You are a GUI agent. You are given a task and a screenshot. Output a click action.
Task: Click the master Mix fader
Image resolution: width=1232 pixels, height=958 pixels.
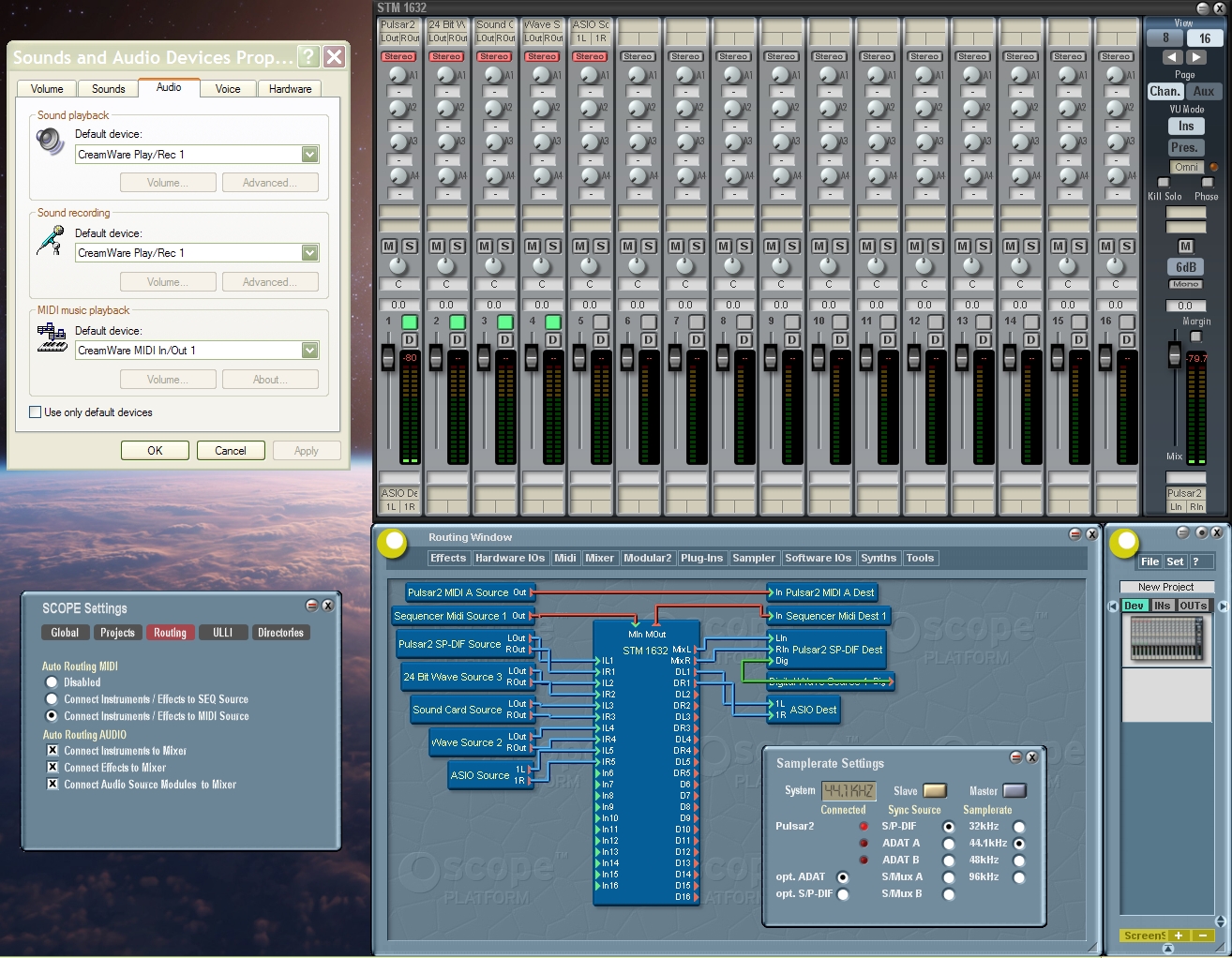(x=1174, y=354)
